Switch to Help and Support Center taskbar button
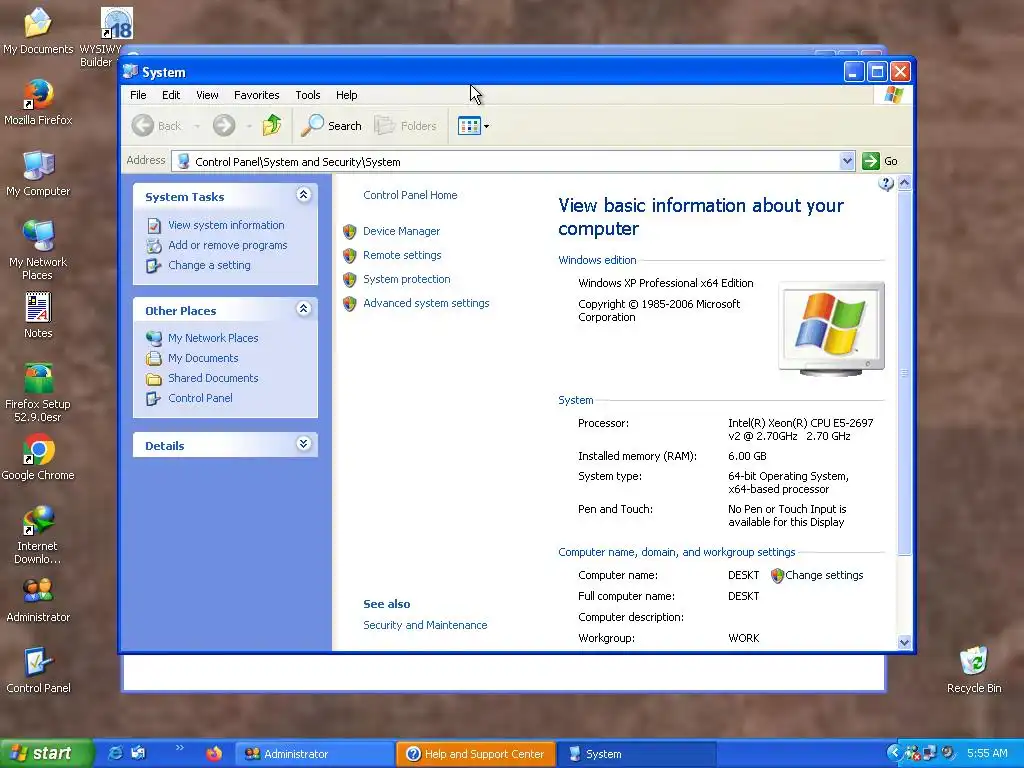 476,754
